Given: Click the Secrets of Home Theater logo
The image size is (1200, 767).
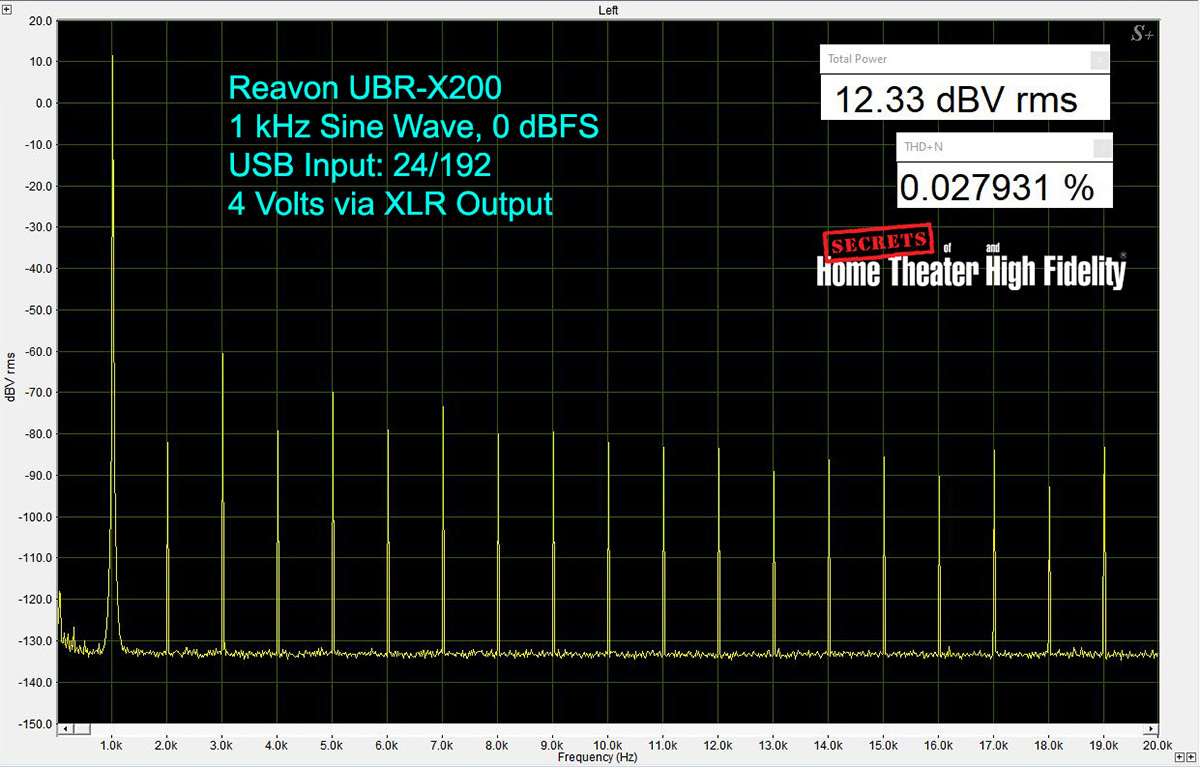Looking at the screenshot, I should (x=970, y=260).
